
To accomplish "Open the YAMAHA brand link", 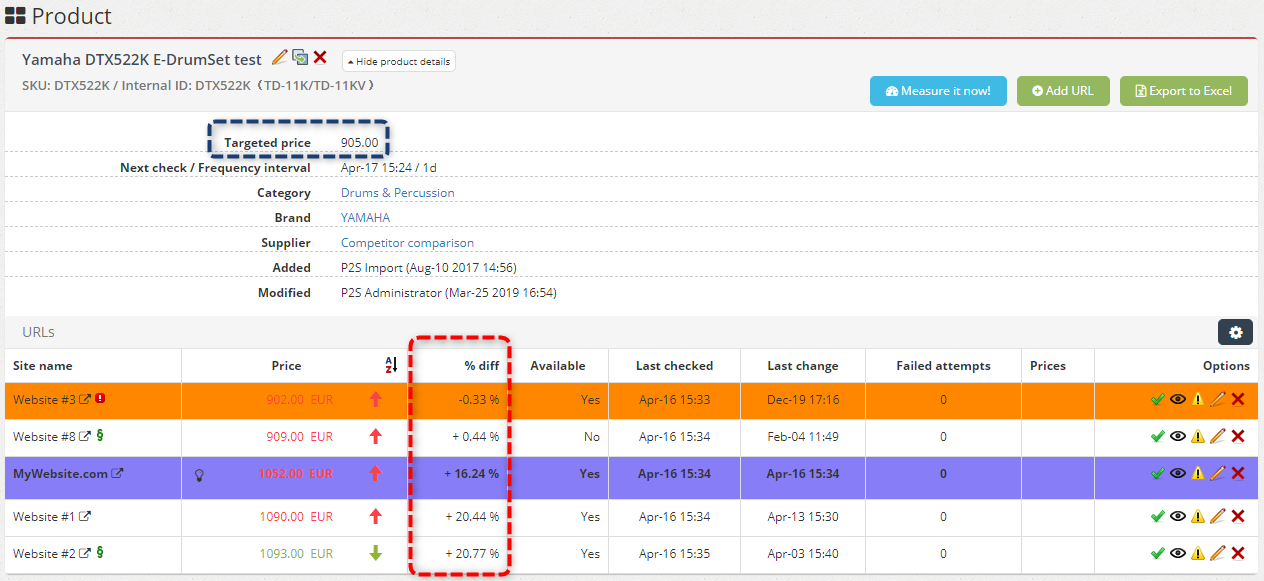I will (x=366, y=218).
